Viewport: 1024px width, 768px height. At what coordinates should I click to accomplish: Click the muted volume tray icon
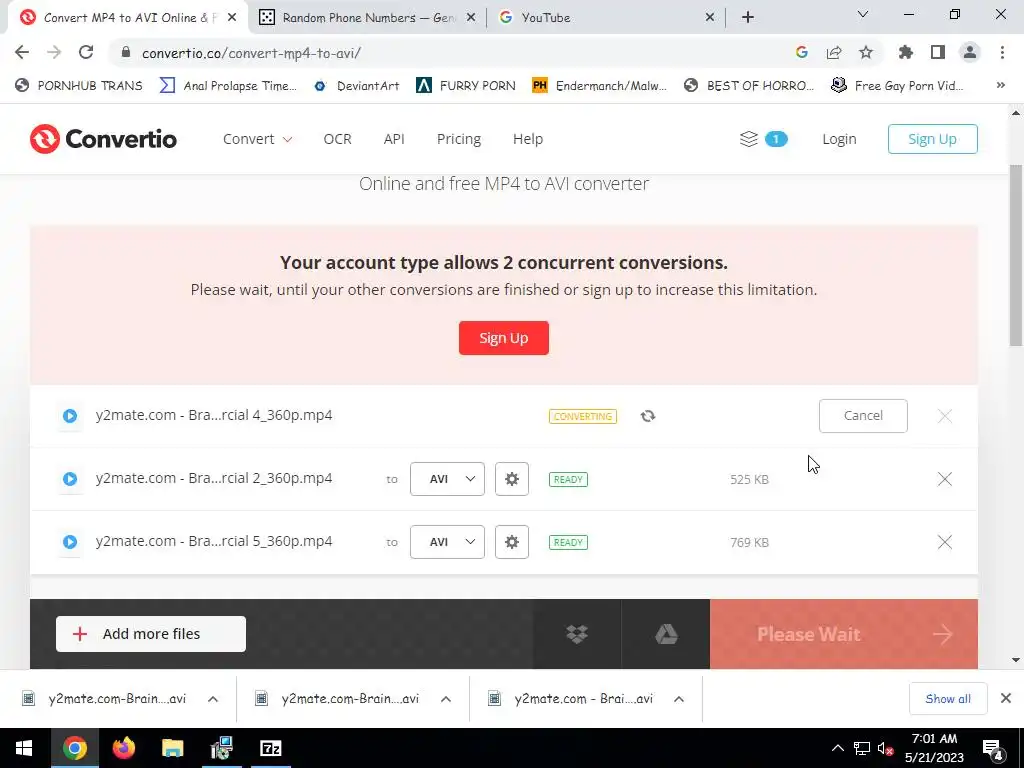[885, 749]
